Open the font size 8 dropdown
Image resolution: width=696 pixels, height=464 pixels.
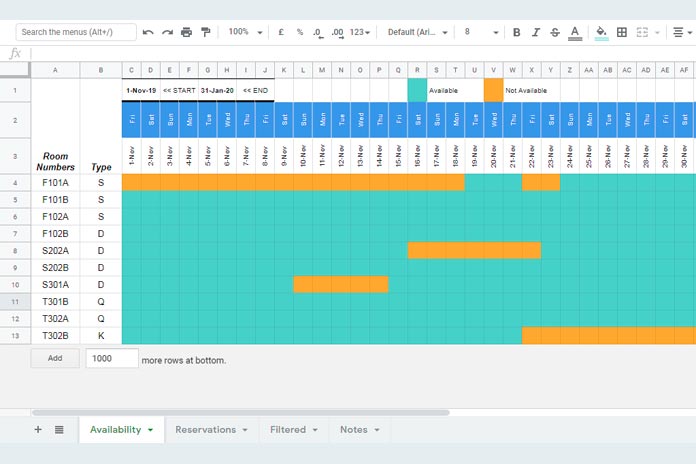tap(481, 32)
